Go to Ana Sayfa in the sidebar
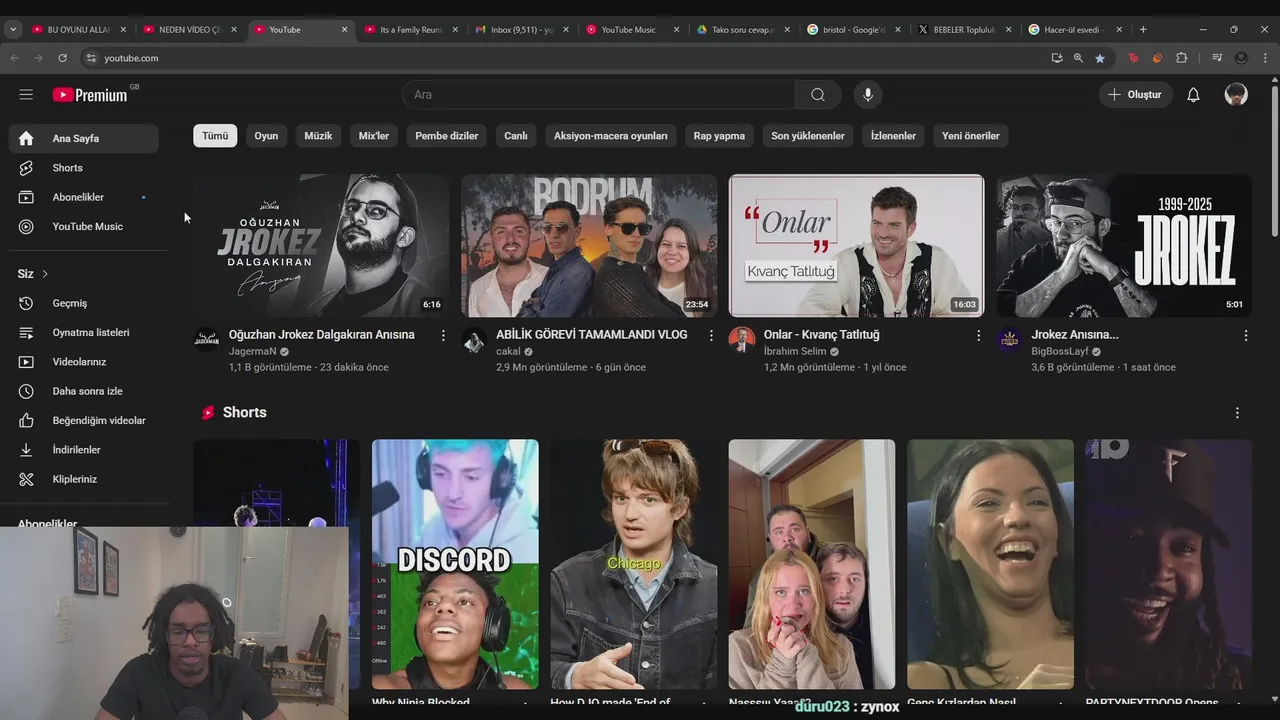The width and height of the screenshot is (1280, 720). (84, 138)
